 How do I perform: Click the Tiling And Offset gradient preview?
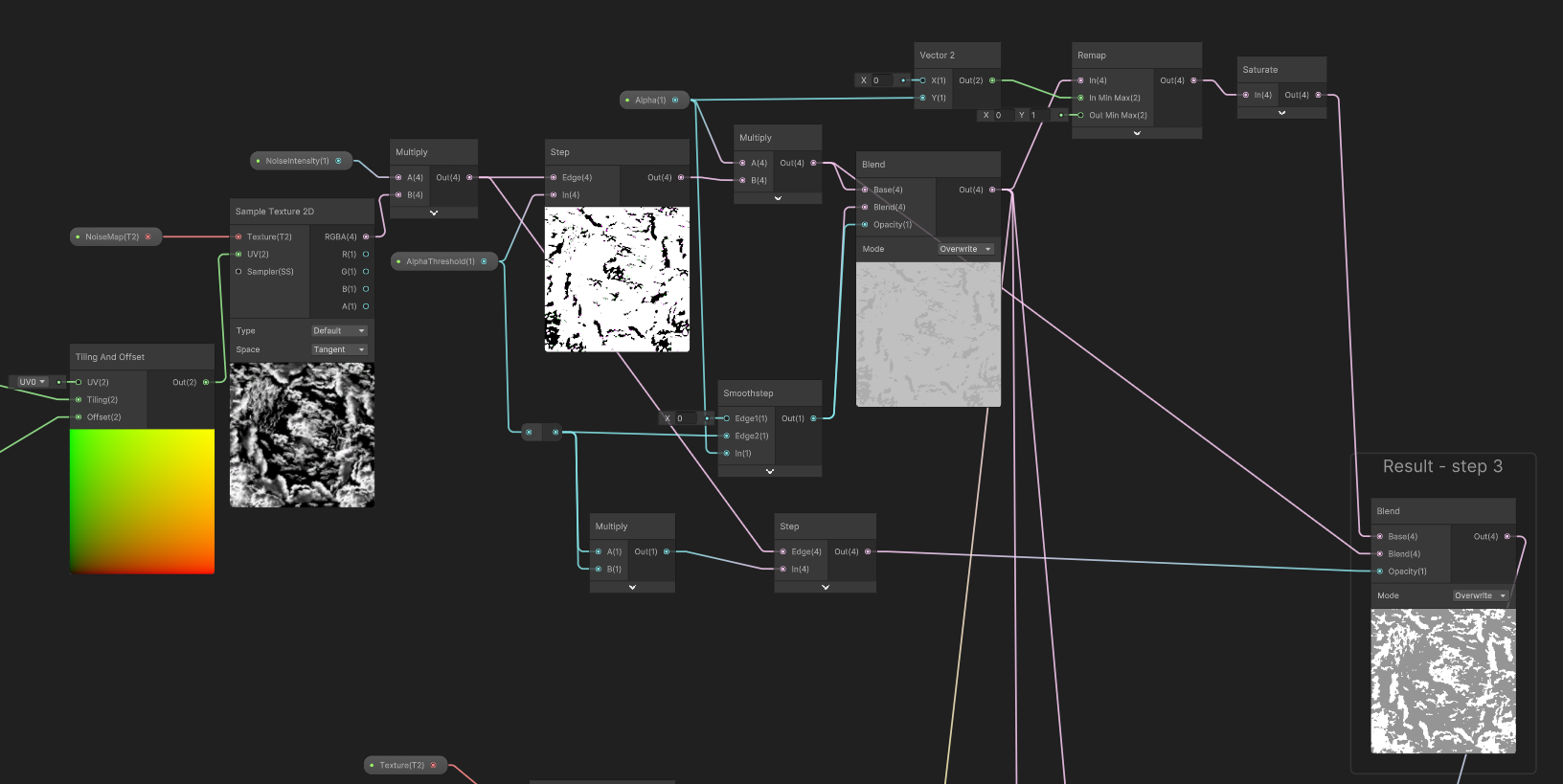pos(142,501)
